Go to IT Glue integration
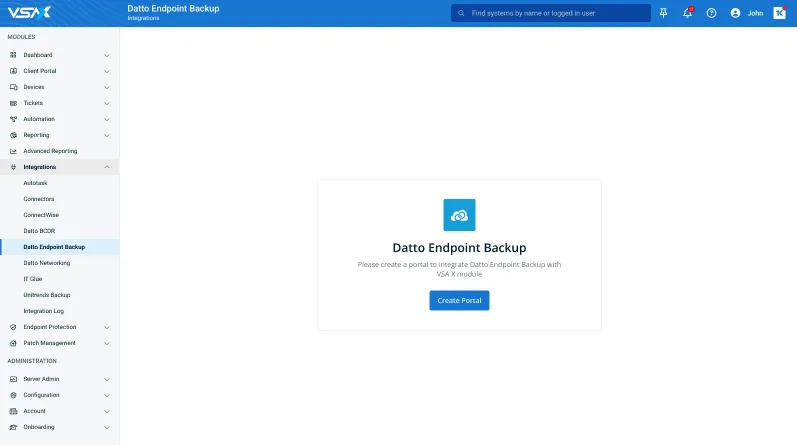 (33, 279)
